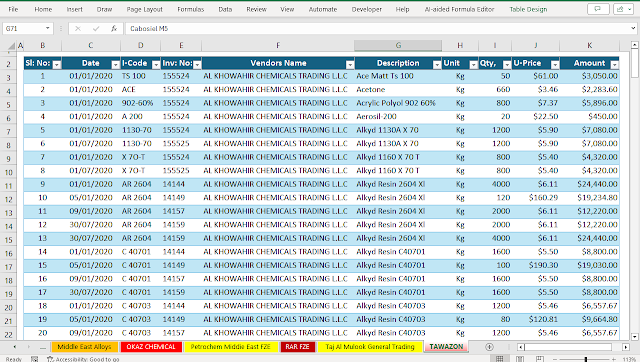Switch to RAR FZE sheet

point(298,347)
